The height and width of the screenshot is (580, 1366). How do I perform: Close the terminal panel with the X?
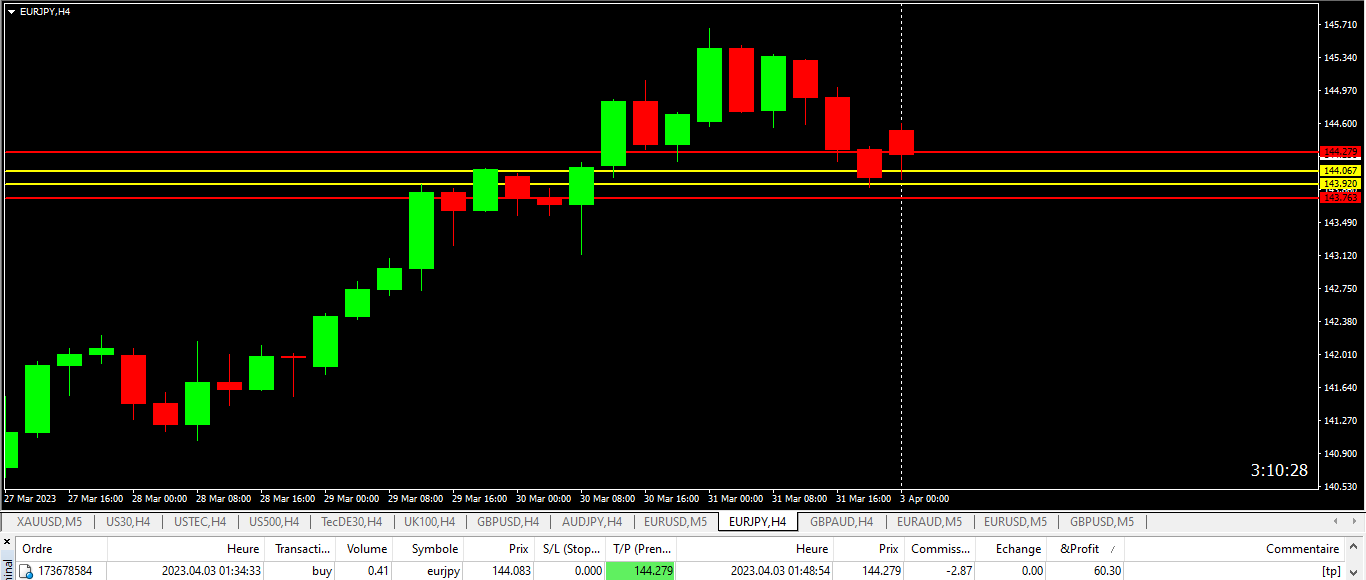[x=6, y=541]
